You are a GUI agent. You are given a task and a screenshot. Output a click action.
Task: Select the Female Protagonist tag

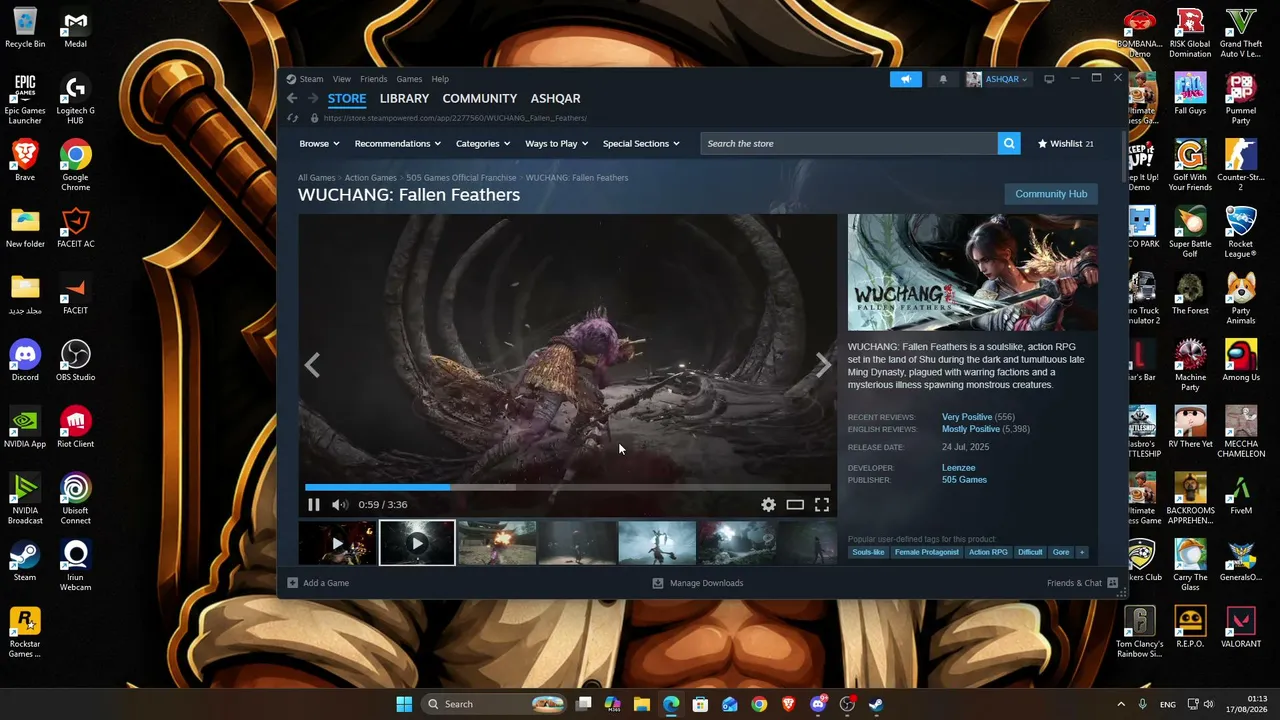click(927, 552)
